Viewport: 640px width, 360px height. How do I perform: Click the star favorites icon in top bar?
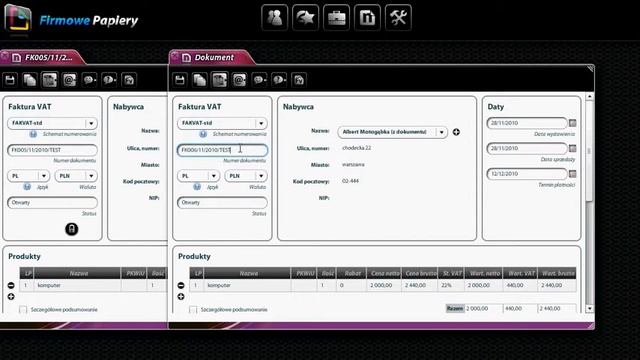pos(305,18)
